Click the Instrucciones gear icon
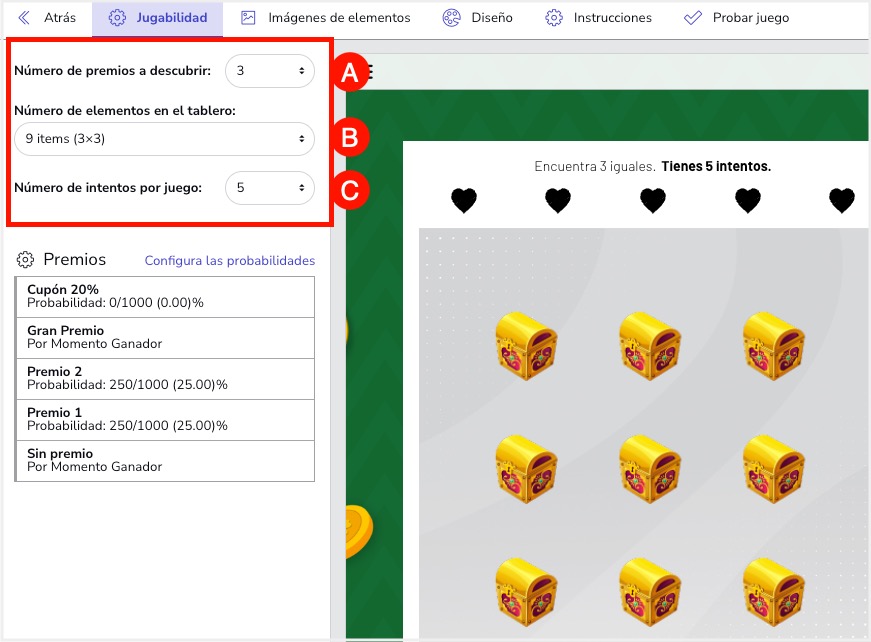Screen dimensions: 871x642 553,18
